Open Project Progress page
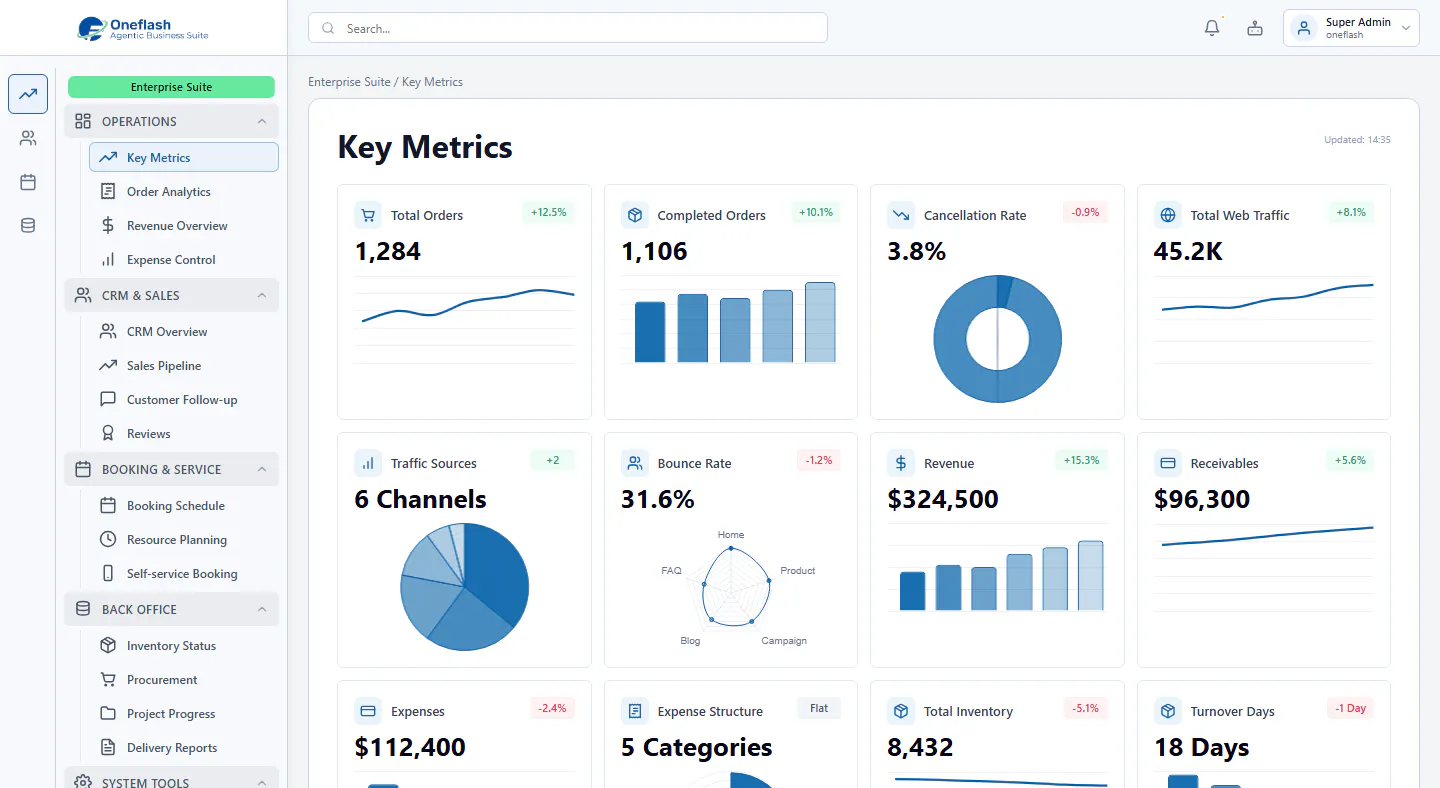1440x788 pixels. (184, 713)
